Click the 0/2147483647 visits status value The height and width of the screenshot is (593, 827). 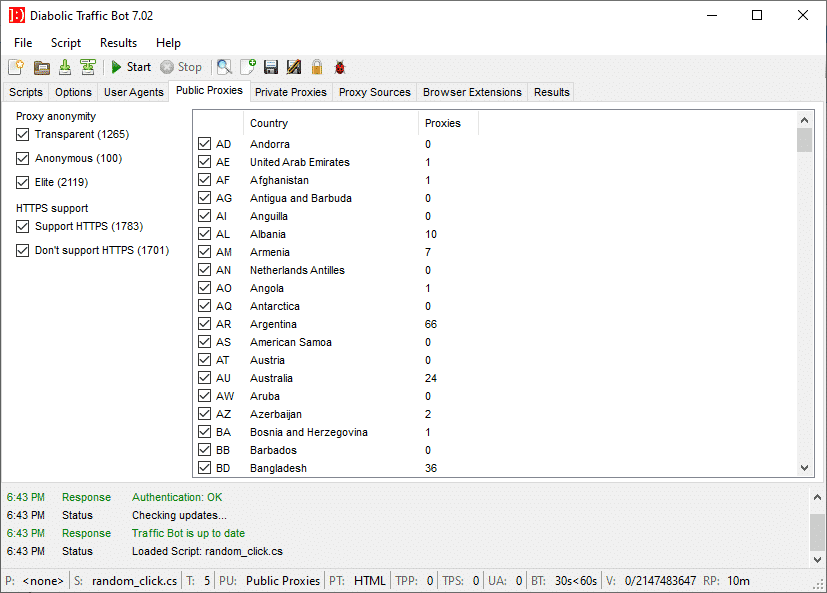tap(660, 580)
